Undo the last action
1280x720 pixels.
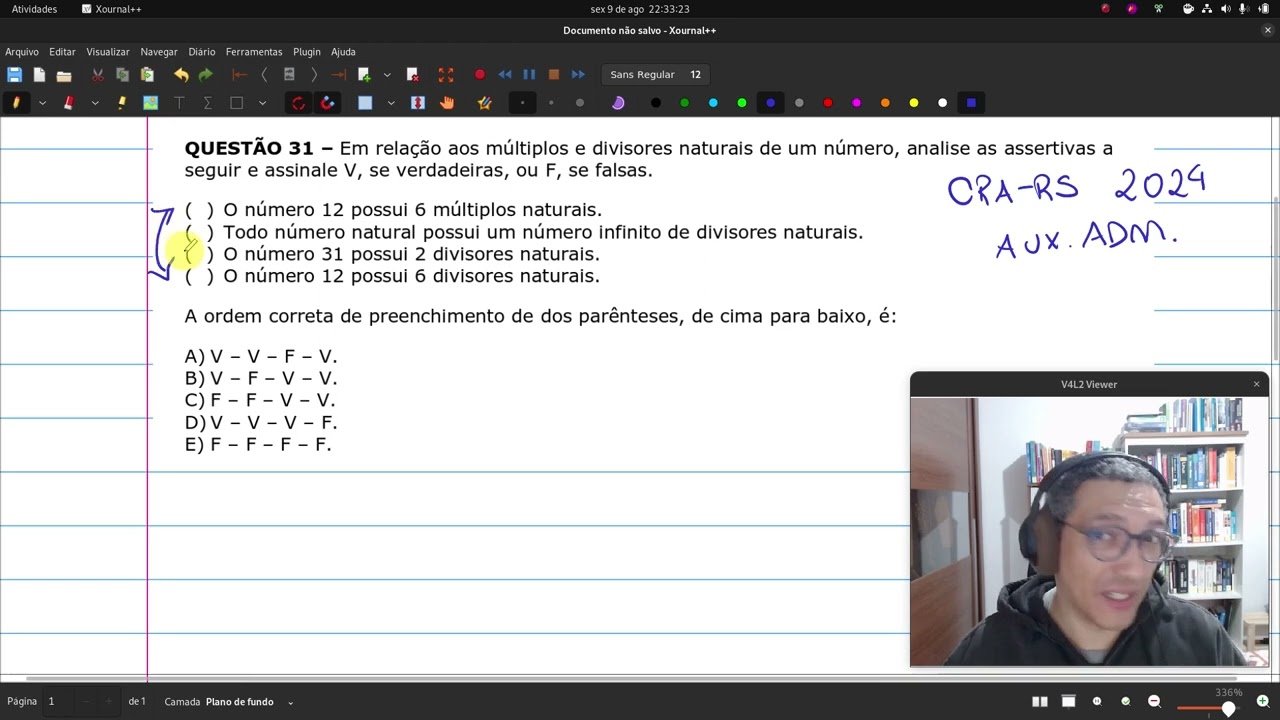pyautogui.click(x=181, y=75)
